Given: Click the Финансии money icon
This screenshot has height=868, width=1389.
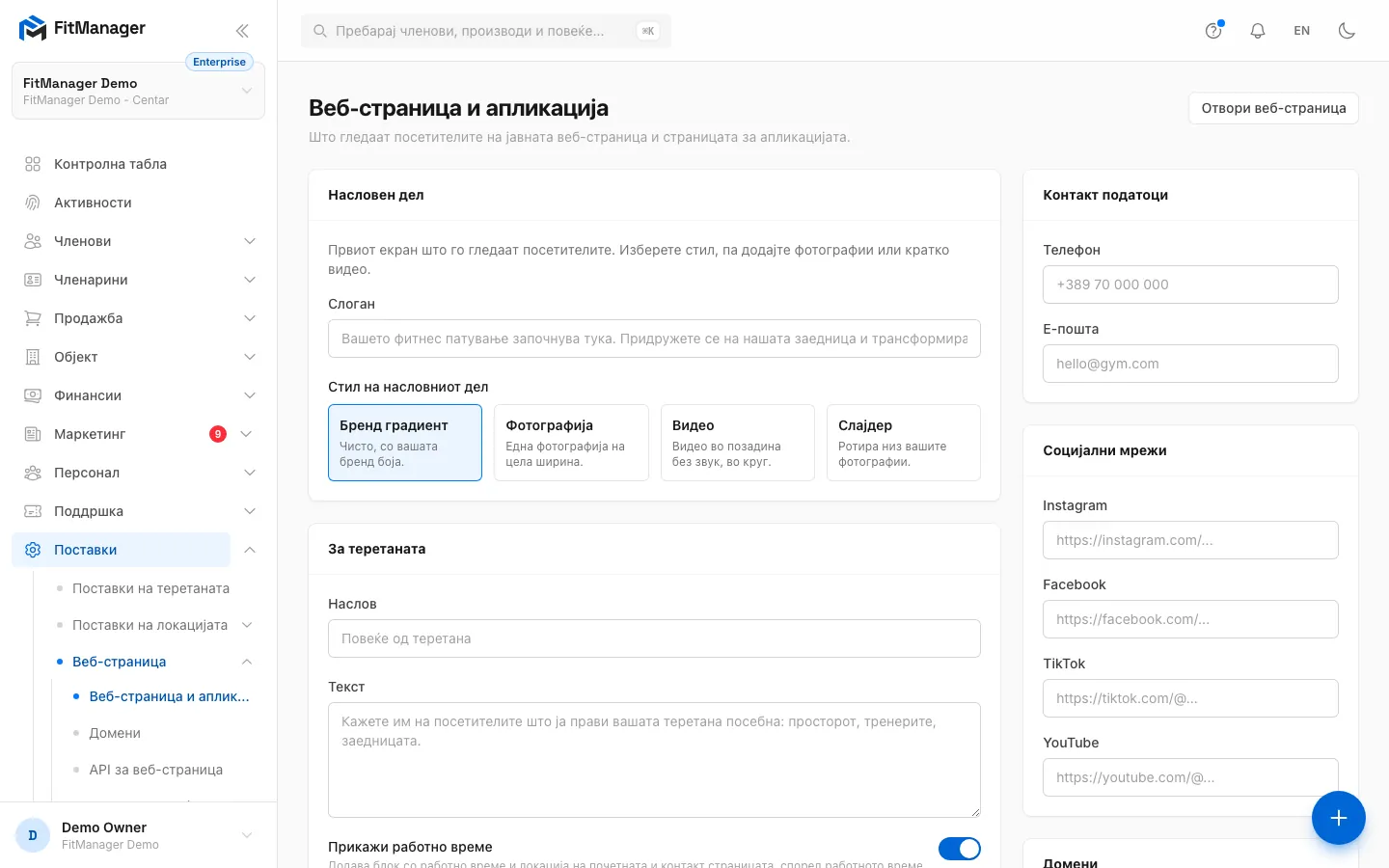Looking at the screenshot, I should point(33,395).
